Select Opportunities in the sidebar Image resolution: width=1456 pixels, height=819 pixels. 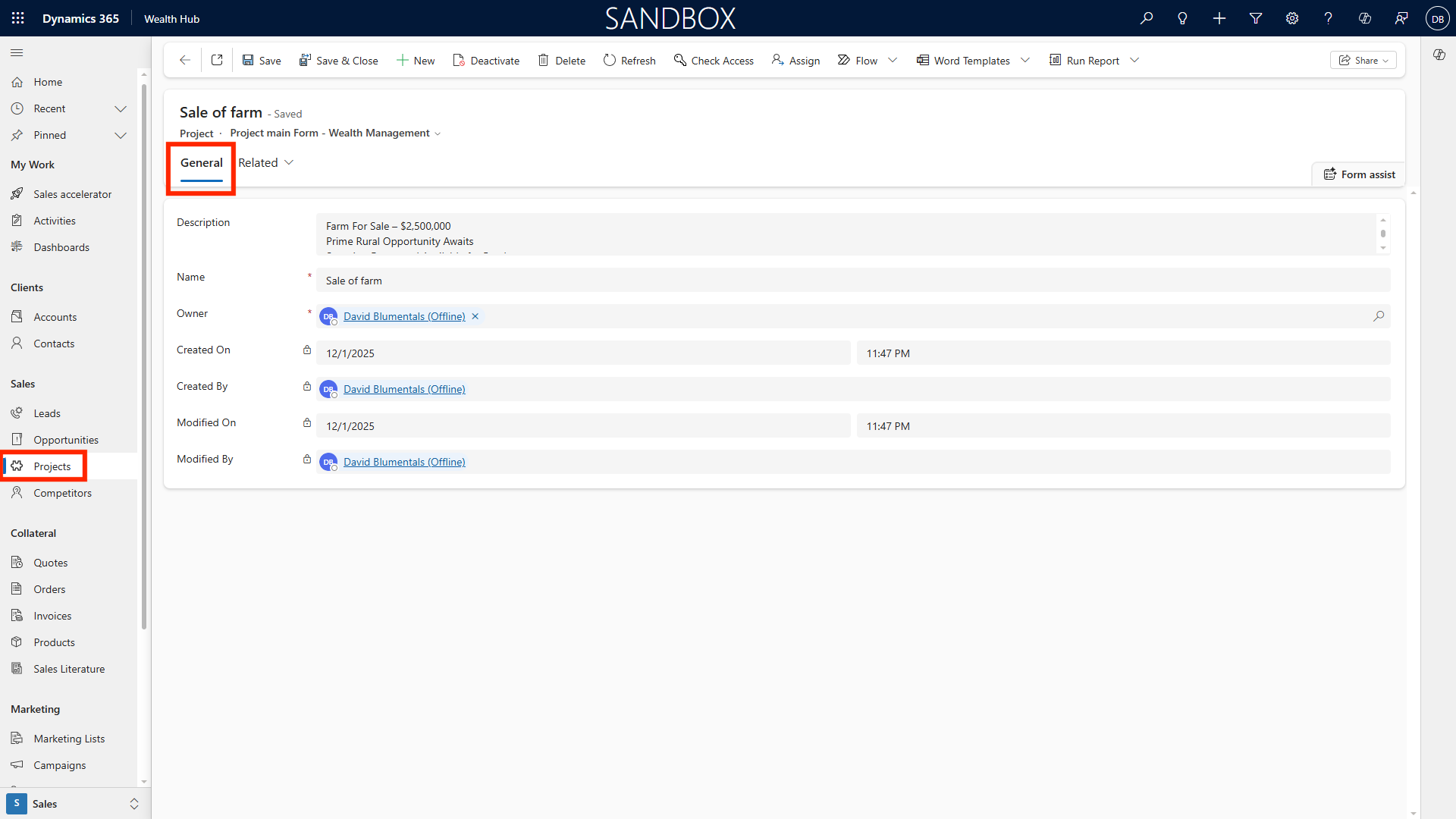(x=65, y=440)
